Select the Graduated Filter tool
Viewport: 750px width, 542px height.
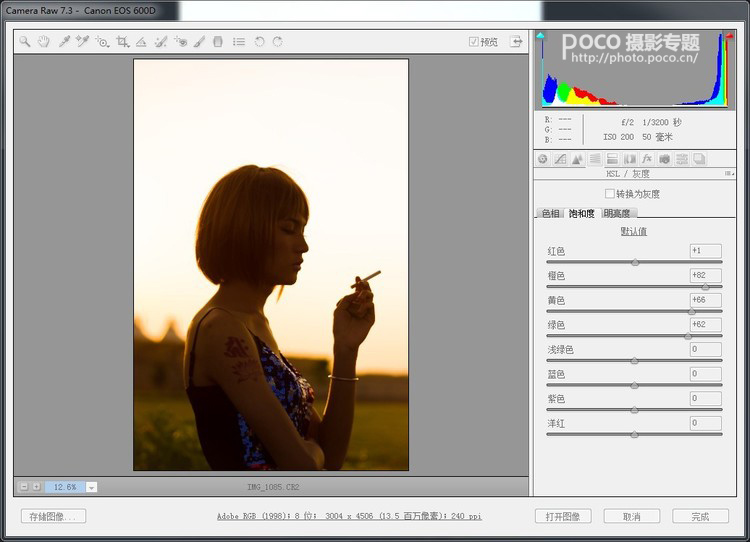click(218, 42)
